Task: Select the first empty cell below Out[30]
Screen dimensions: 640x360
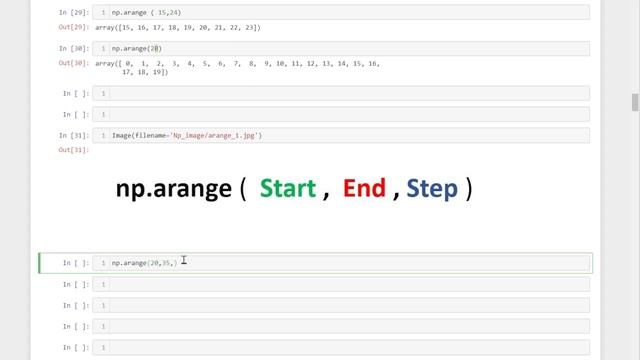Action: (341, 93)
